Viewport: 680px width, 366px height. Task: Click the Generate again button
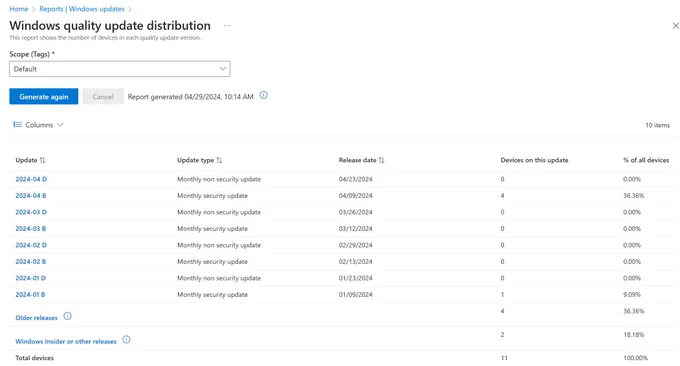point(44,97)
